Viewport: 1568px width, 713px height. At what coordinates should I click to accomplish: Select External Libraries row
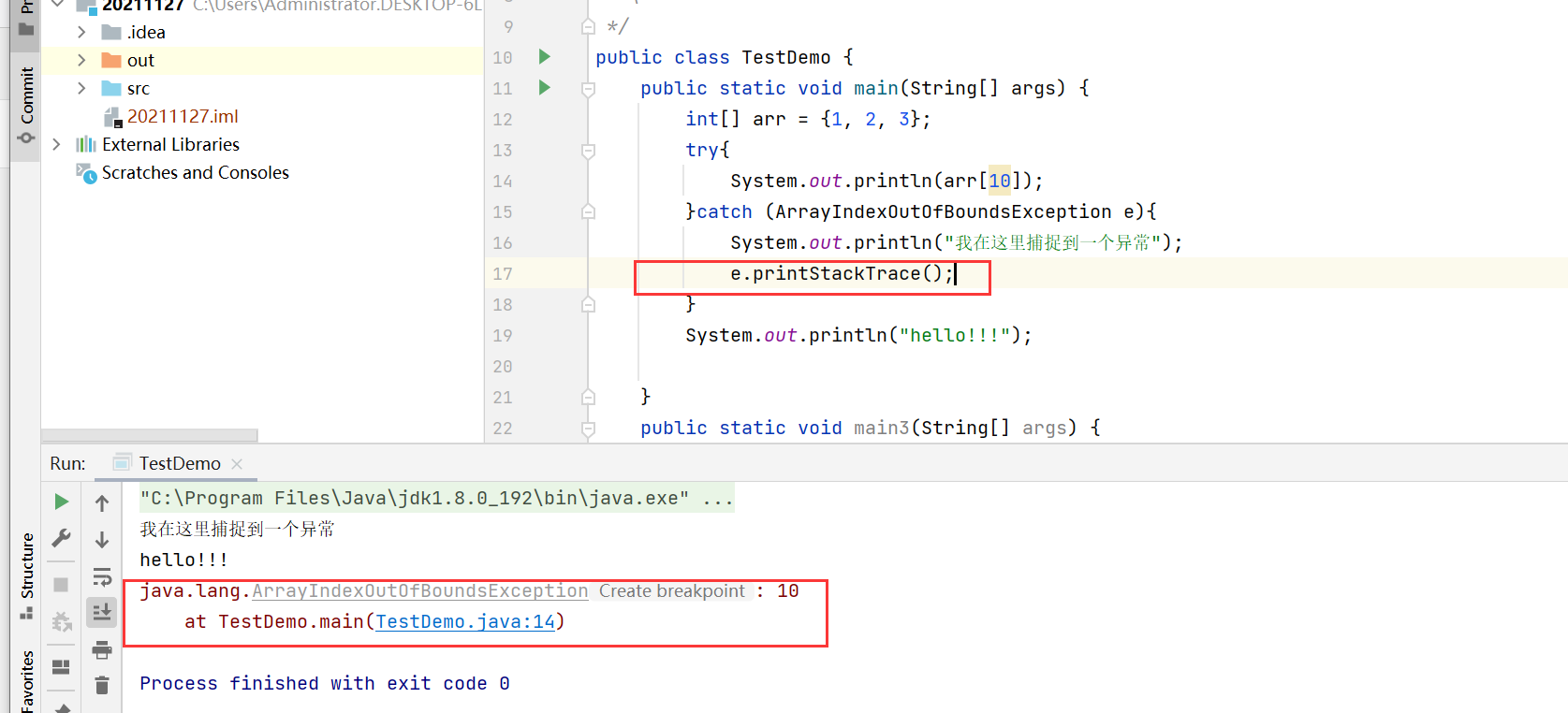pos(262,144)
